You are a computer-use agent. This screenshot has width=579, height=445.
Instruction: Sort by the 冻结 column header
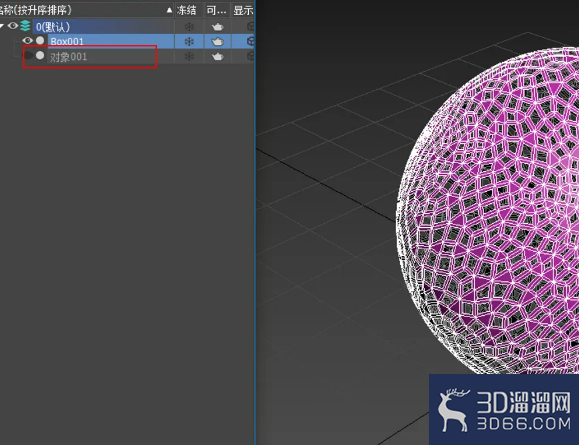coord(186,10)
